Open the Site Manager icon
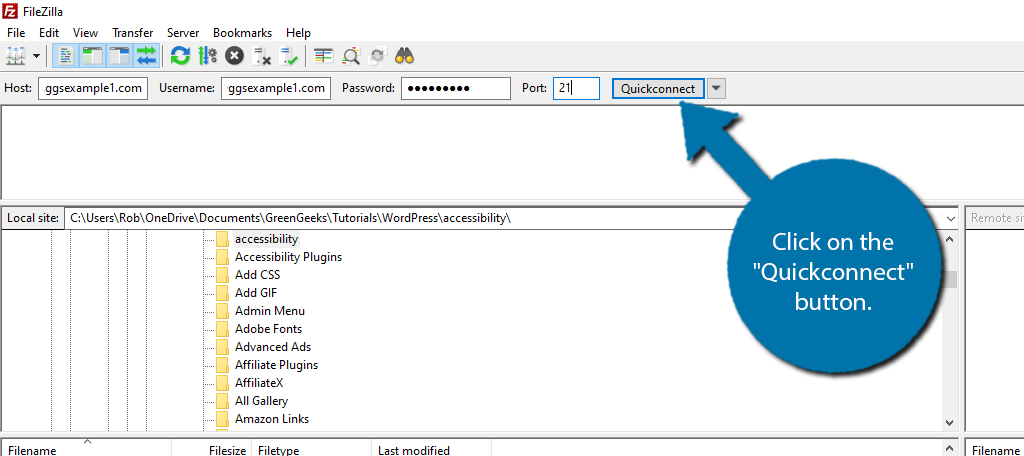This screenshot has width=1024, height=456. point(15,56)
